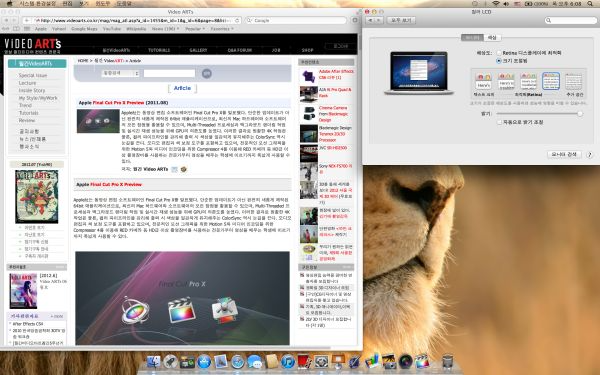
Task: Open Messages chat bubble in Dock
Action: point(254,361)
